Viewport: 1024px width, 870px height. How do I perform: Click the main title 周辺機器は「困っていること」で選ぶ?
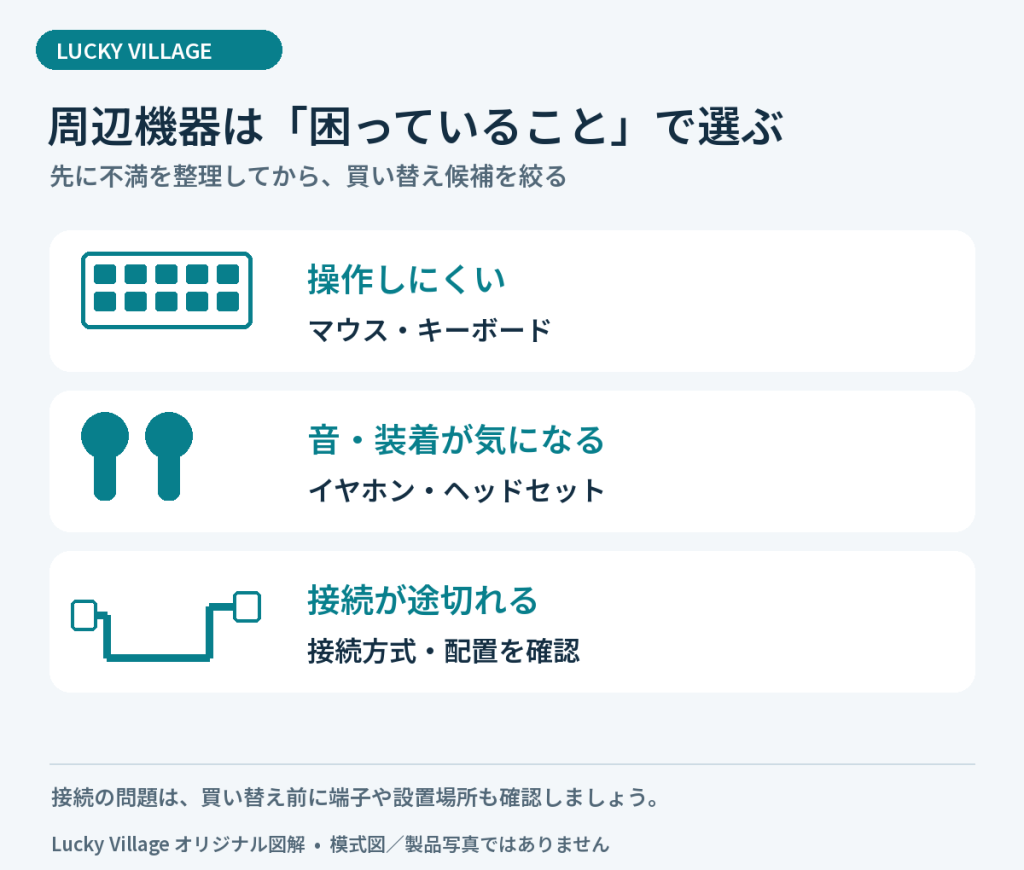(416, 126)
